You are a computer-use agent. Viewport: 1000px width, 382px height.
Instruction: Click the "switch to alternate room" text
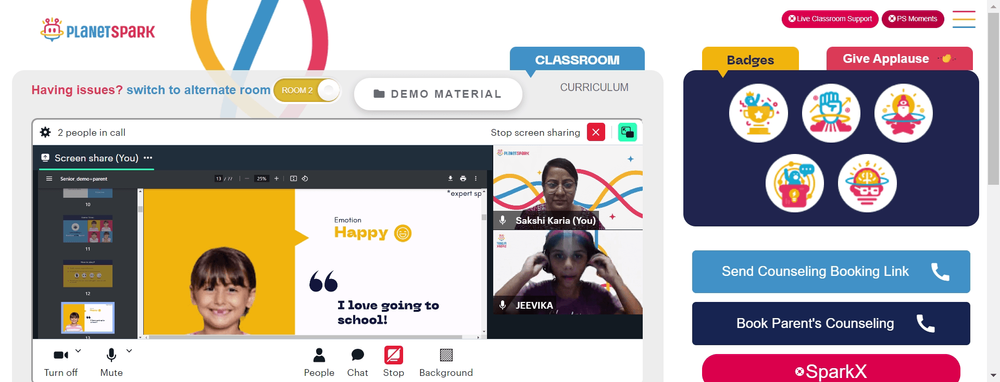coord(198,90)
